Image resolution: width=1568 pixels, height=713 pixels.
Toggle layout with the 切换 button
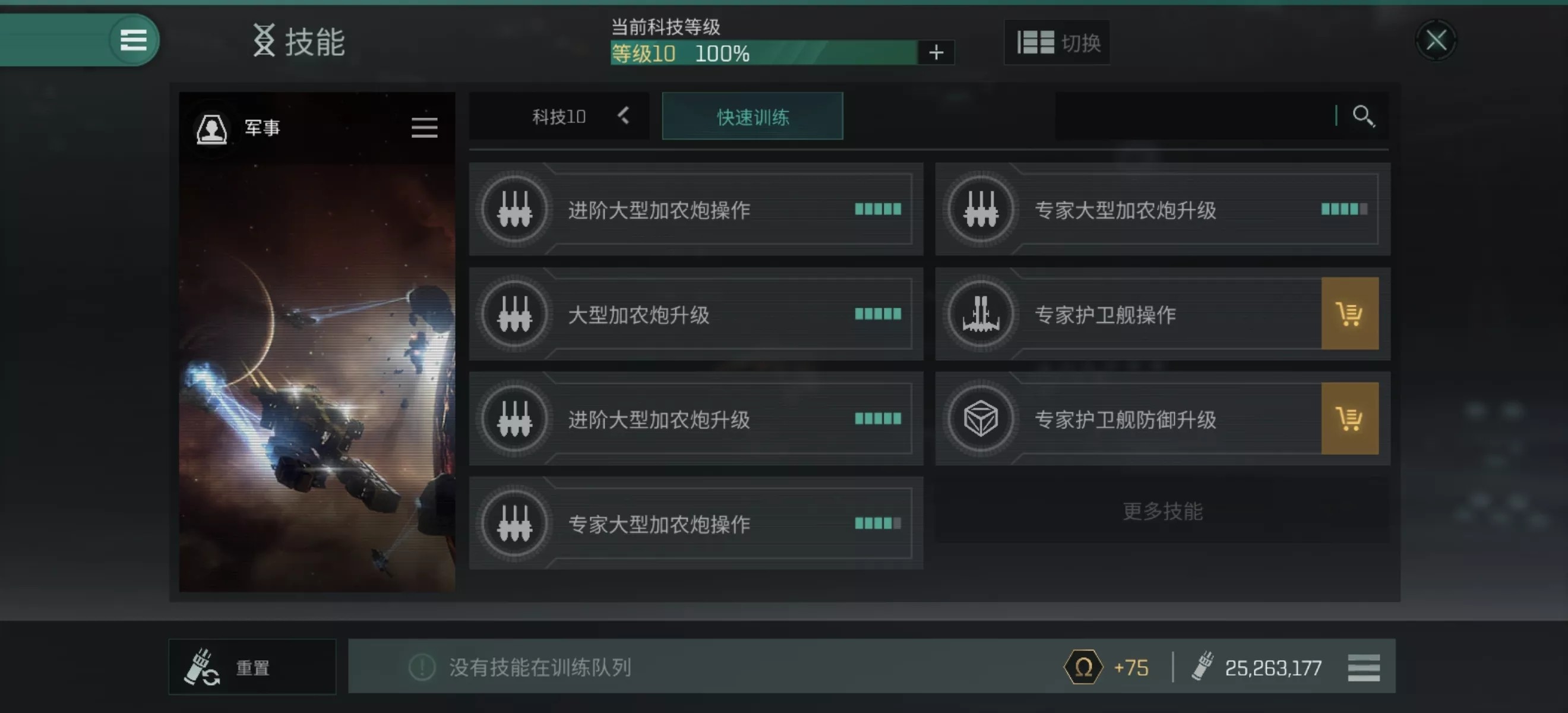point(1057,43)
